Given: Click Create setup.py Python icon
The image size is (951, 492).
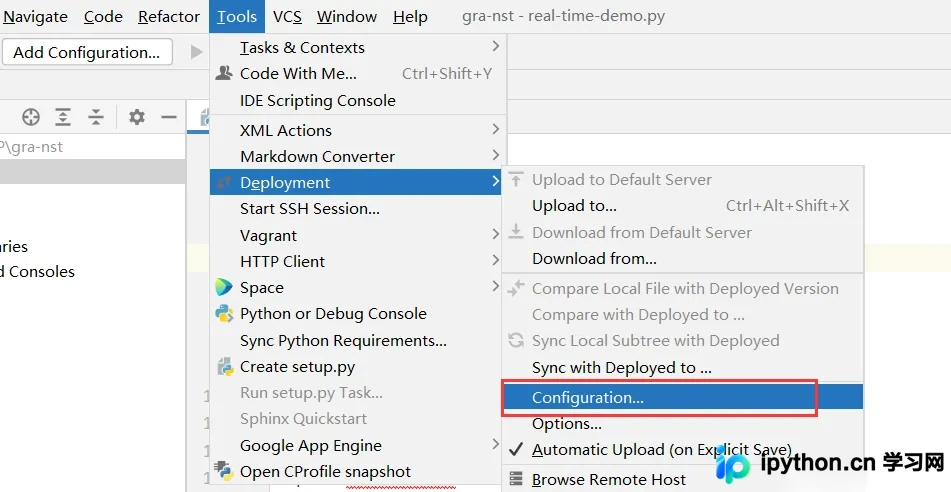Looking at the screenshot, I should point(225,366).
